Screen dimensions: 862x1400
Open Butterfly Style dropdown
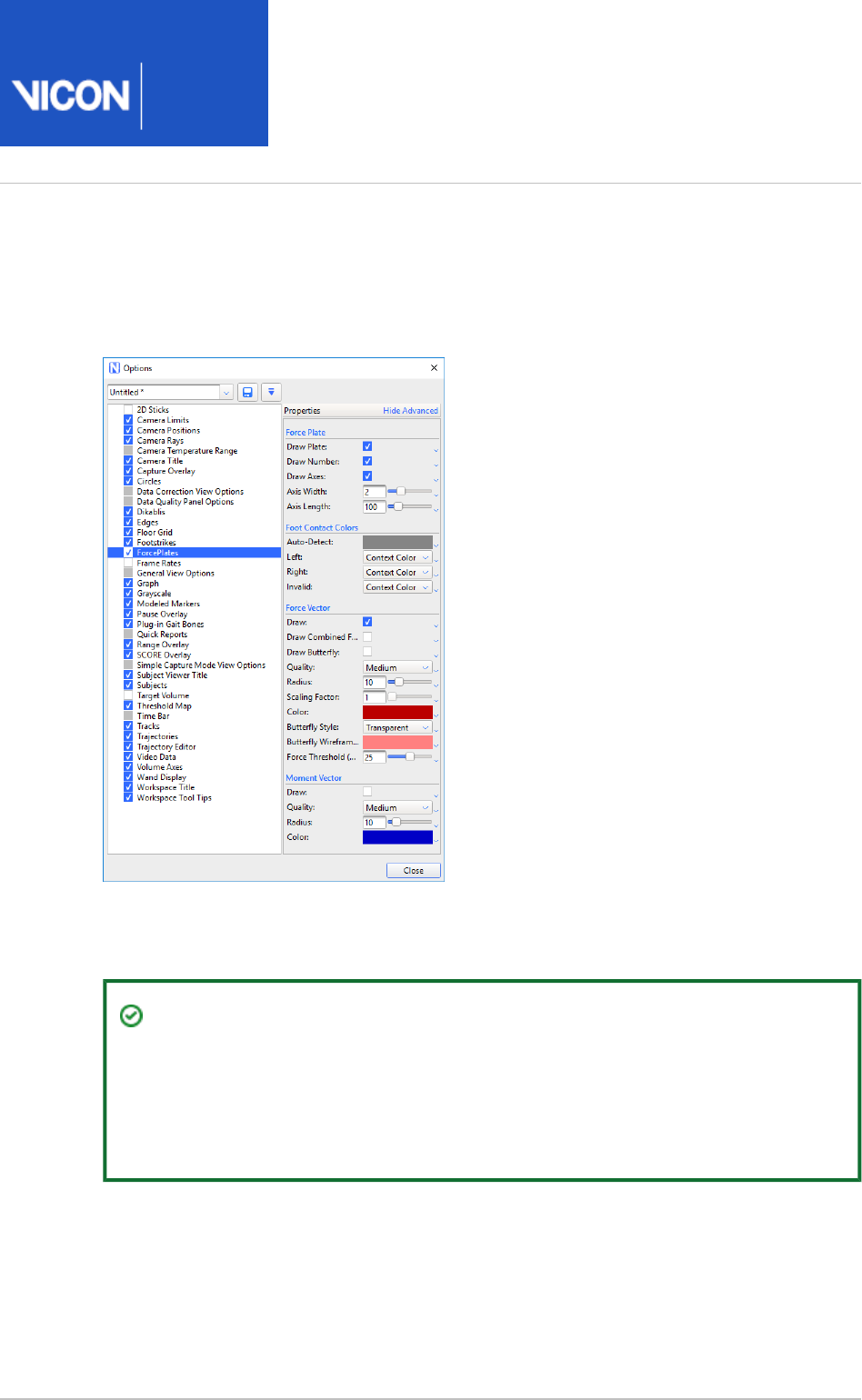point(397,727)
